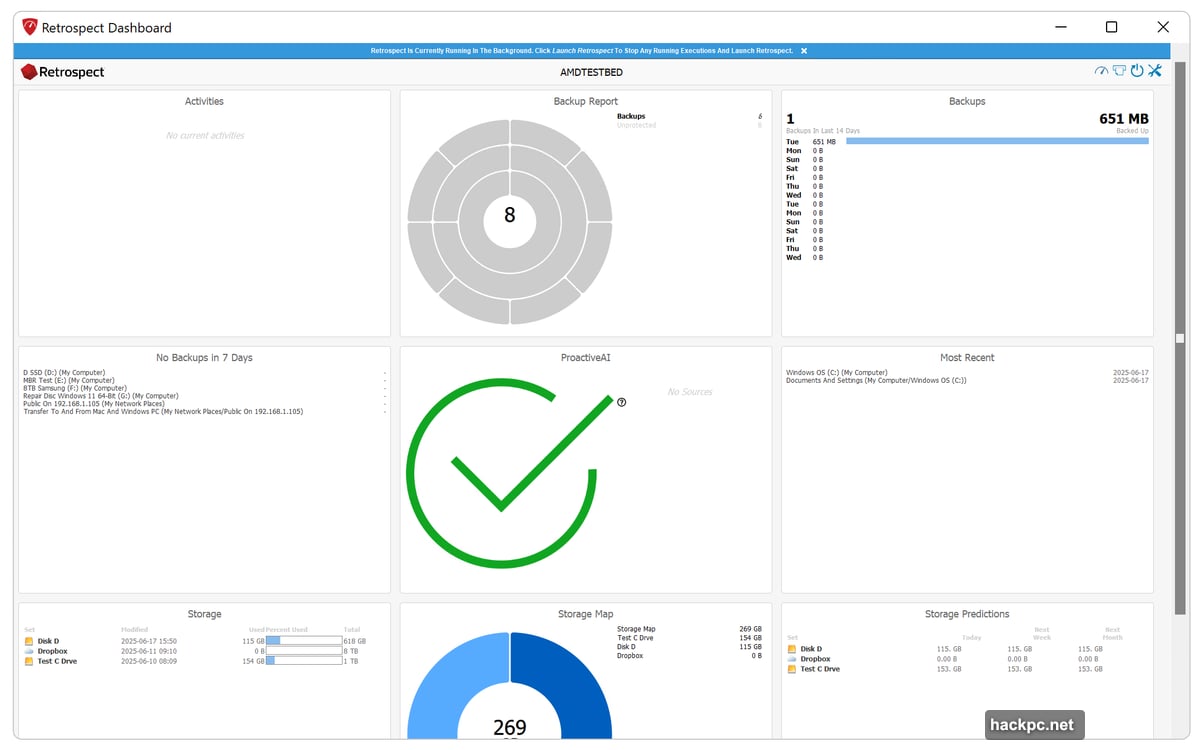Screen dimensions: 1200x750
Task: Select Windows OS (C:) in Most Recent
Action: [837, 373]
